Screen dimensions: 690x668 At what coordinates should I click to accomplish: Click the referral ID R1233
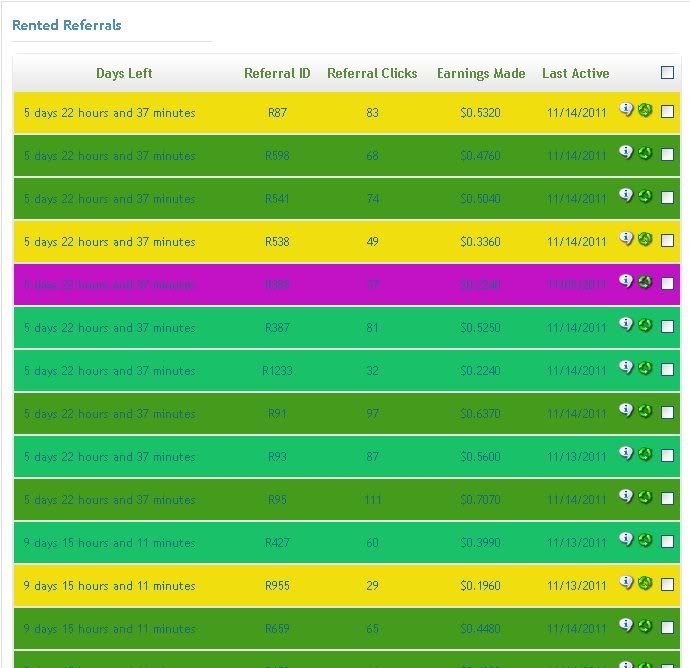point(277,371)
